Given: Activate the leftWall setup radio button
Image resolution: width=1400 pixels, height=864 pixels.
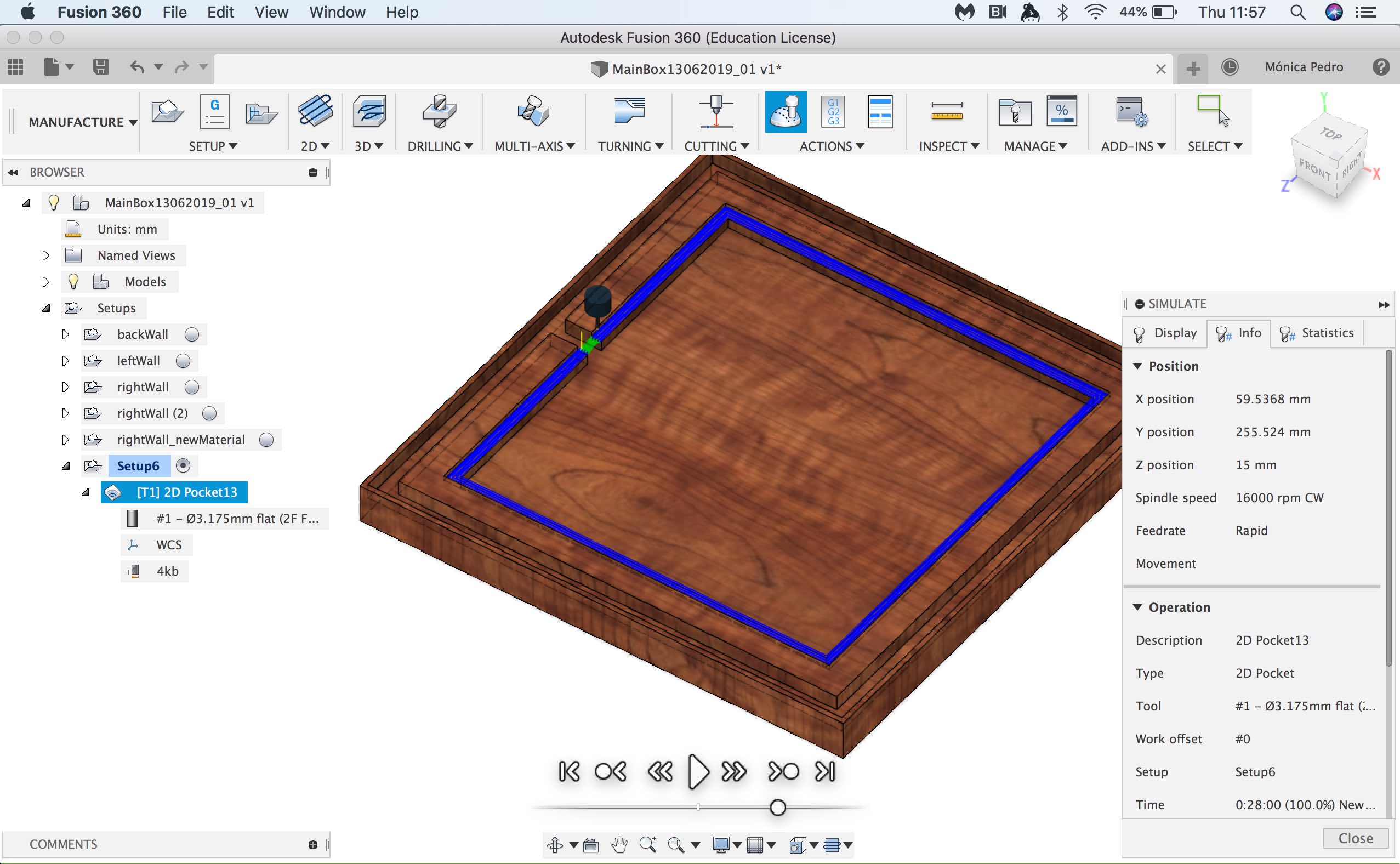Looking at the screenshot, I should [183, 361].
